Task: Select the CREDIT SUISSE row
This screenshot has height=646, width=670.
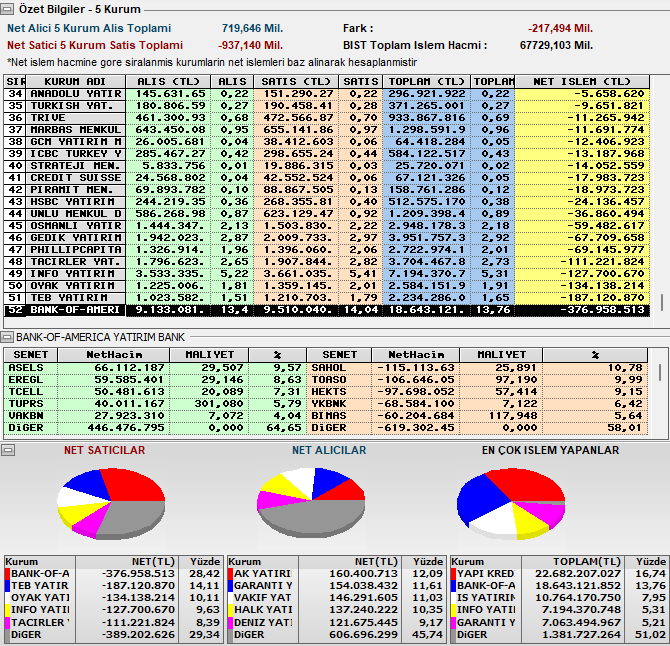Action: tap(327, 178)
